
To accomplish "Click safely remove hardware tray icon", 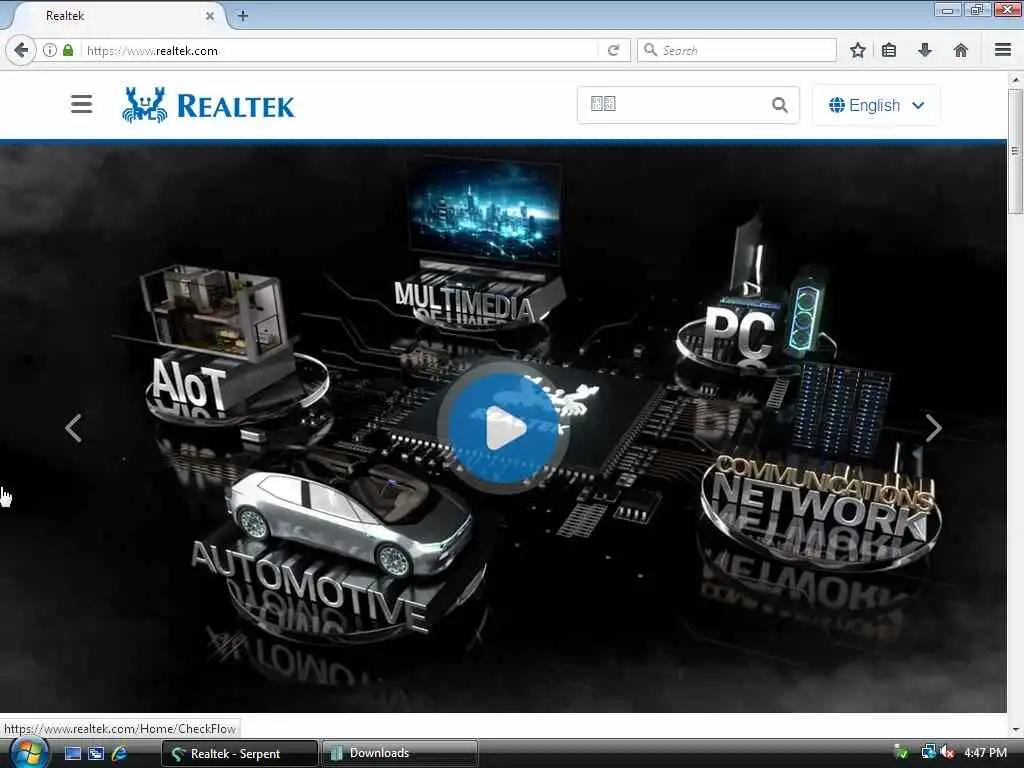I will 901,753.
